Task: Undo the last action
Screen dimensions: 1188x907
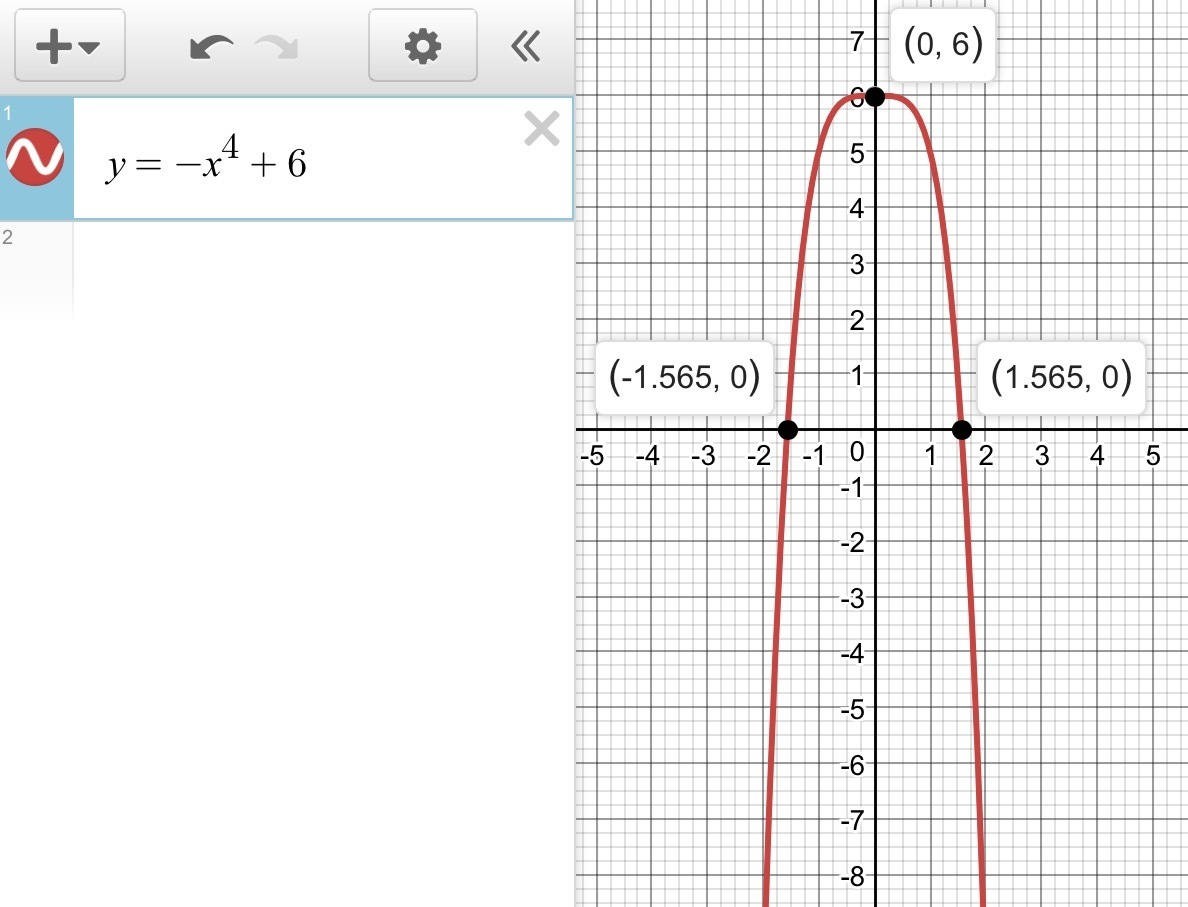Action: (x=211, y=47)
